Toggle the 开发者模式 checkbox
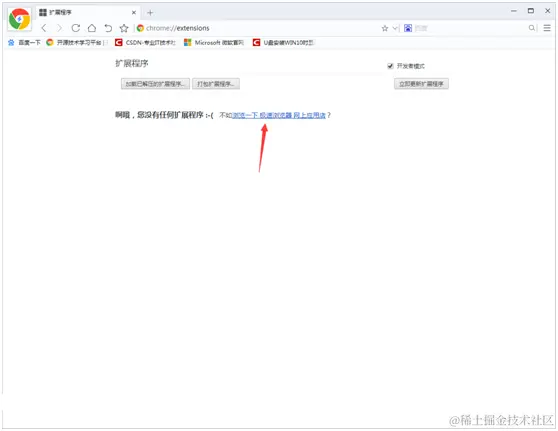 tap(390, 66)
